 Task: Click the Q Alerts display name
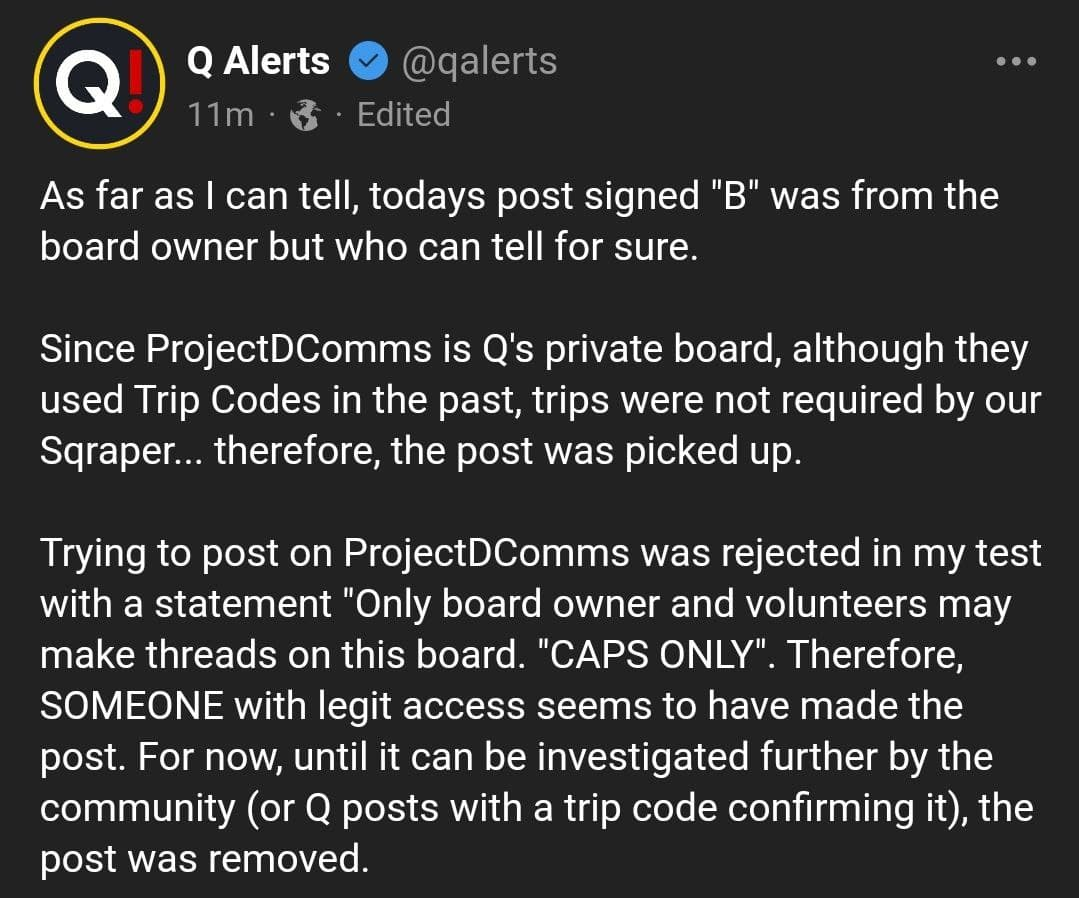pos(258,61)
